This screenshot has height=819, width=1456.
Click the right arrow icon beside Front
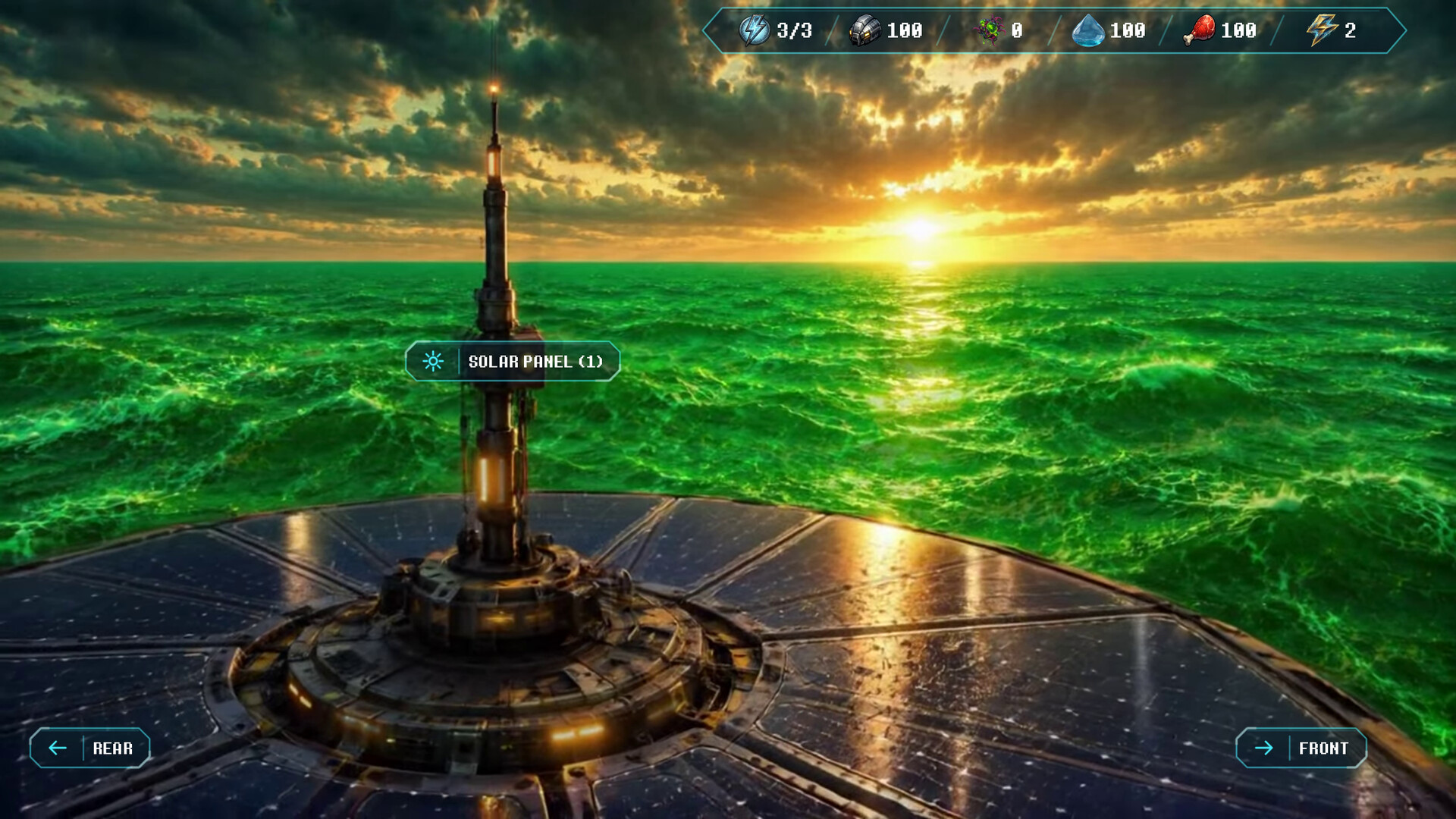pos(1263,748)
